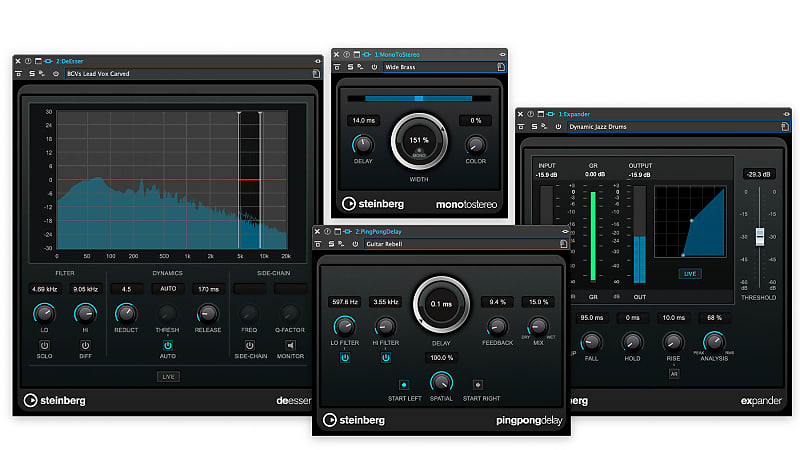Toggle the MONO button inside the Width knob

pyautogui.click(x=419, y=155)
